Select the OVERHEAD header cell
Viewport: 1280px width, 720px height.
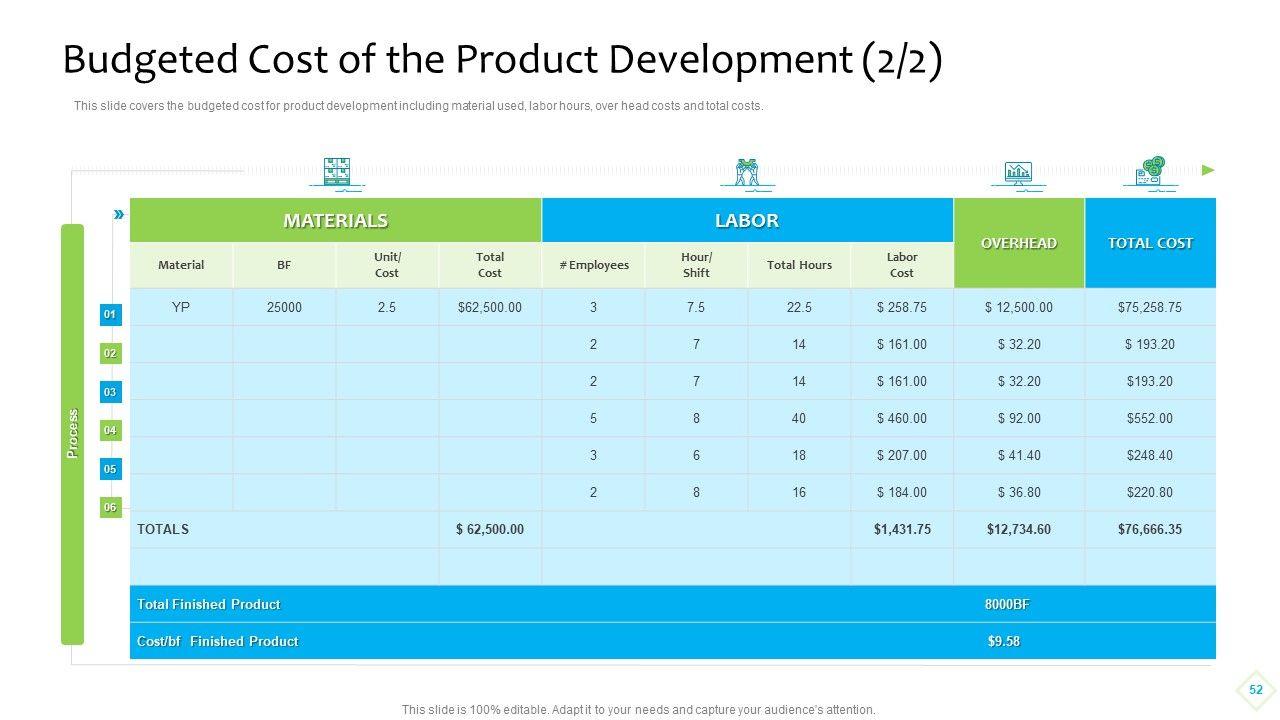[x=1019, y=243]
